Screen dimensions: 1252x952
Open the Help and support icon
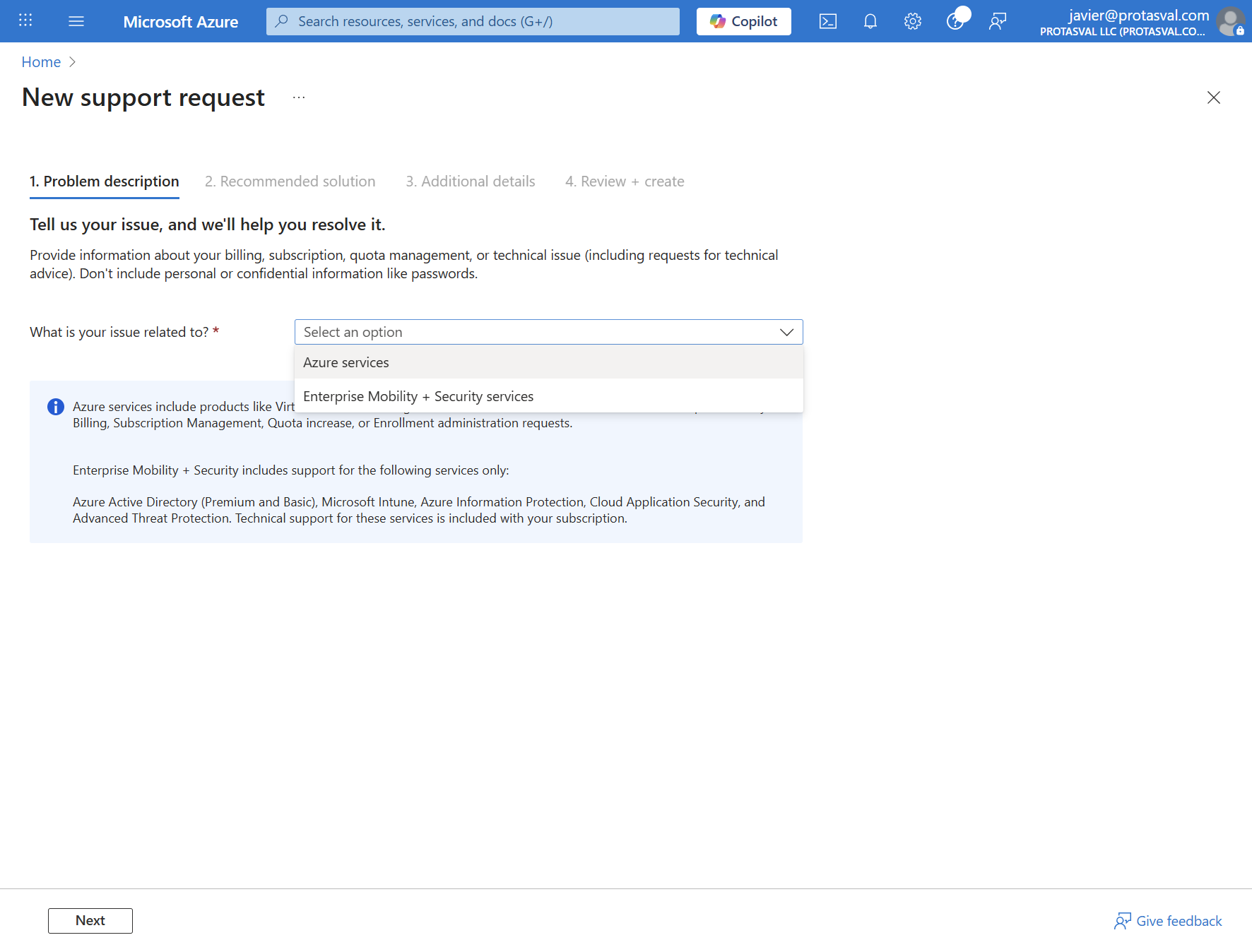click(955, 21)
